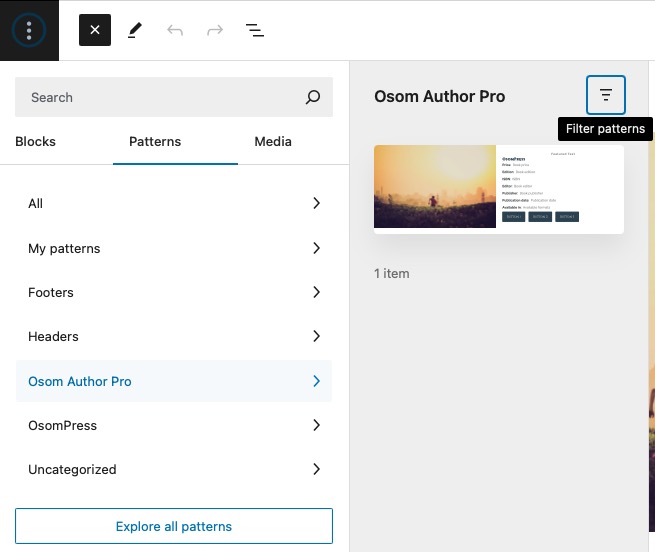655x552 pixels.
Task: Insert the Osom Author Pro pattern thumbnail
Action: pos(498,189)
